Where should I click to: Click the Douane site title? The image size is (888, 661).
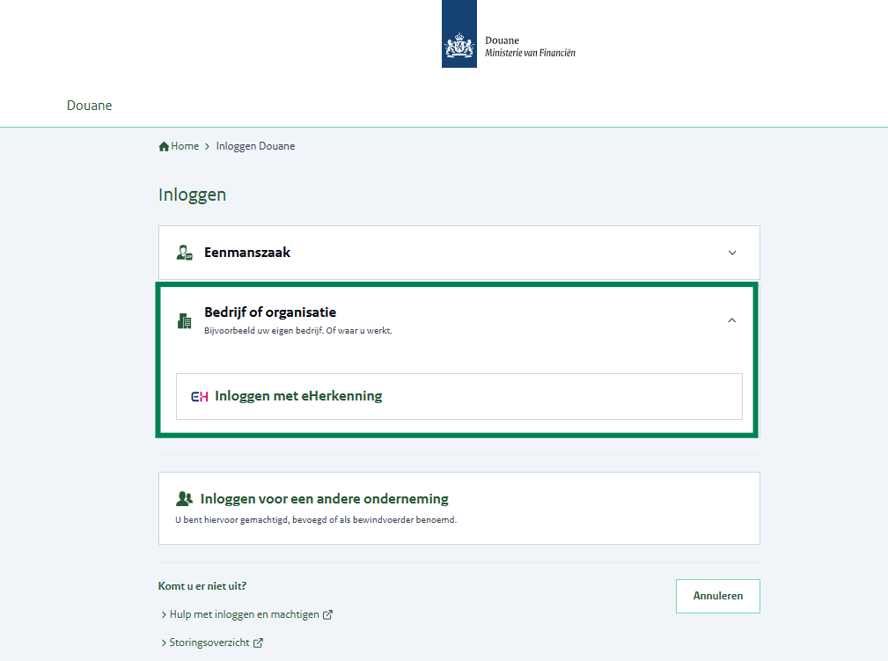click(x=89, y=105)
